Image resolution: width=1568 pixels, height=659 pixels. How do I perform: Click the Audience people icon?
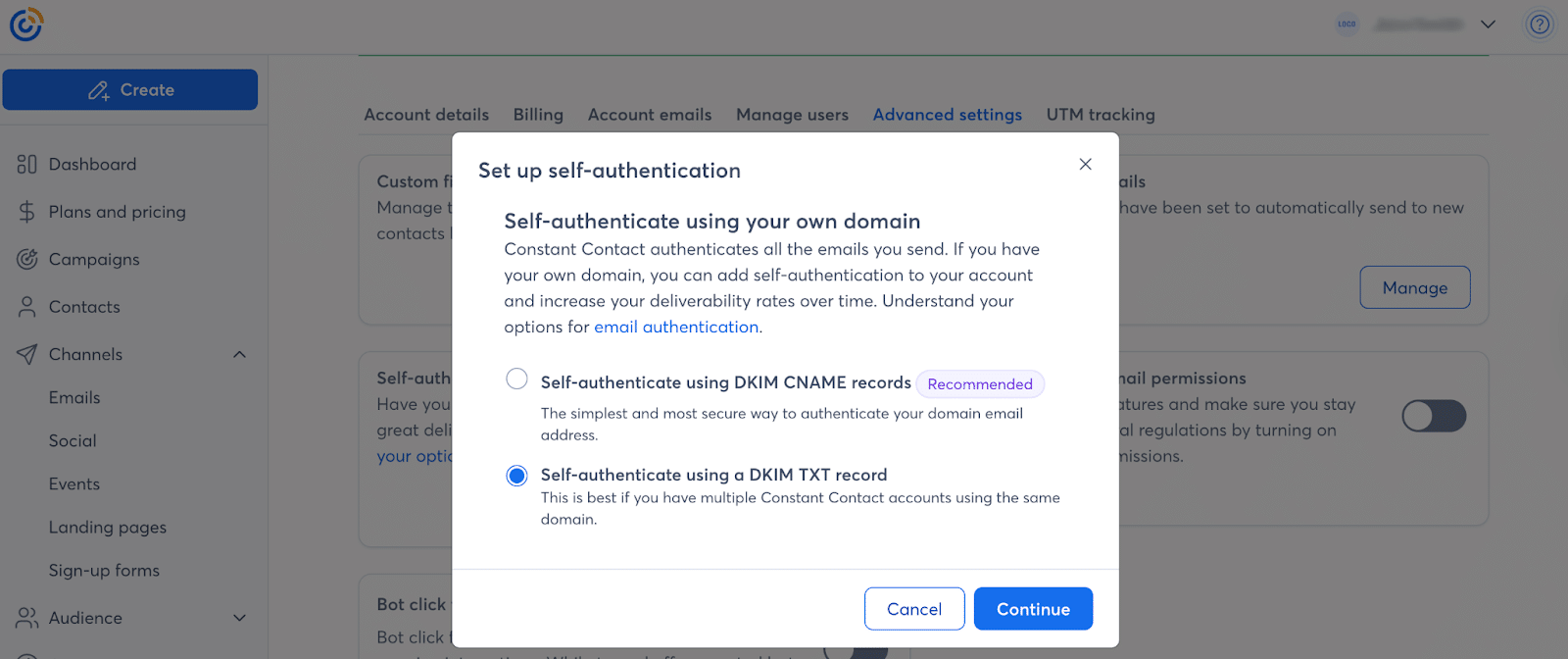tap(26, 618)
